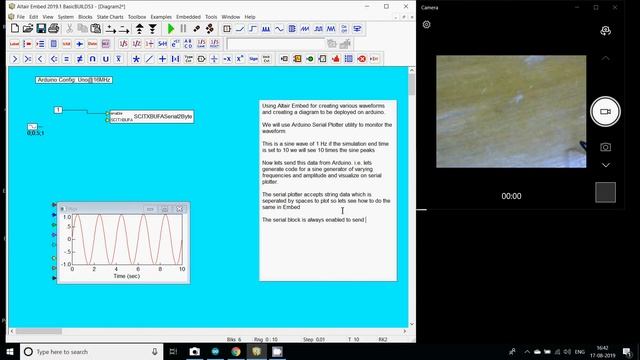Image resolution: width=640 pixels, height=360 pixels.
Task: Show hidden system tray icons chevron
Action: coord(527,351)
